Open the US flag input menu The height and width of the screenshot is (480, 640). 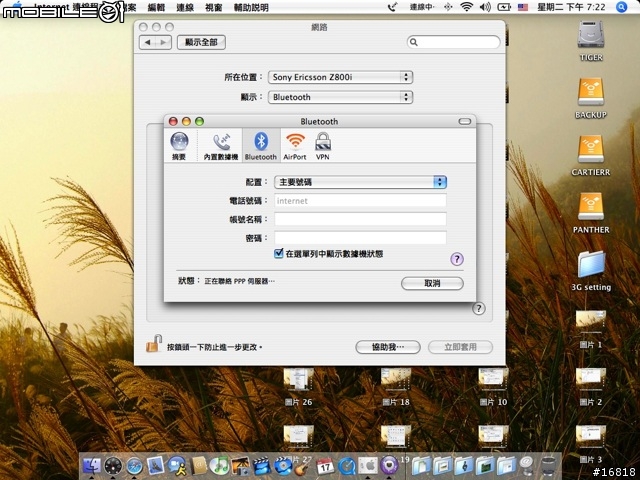point(523,7)
